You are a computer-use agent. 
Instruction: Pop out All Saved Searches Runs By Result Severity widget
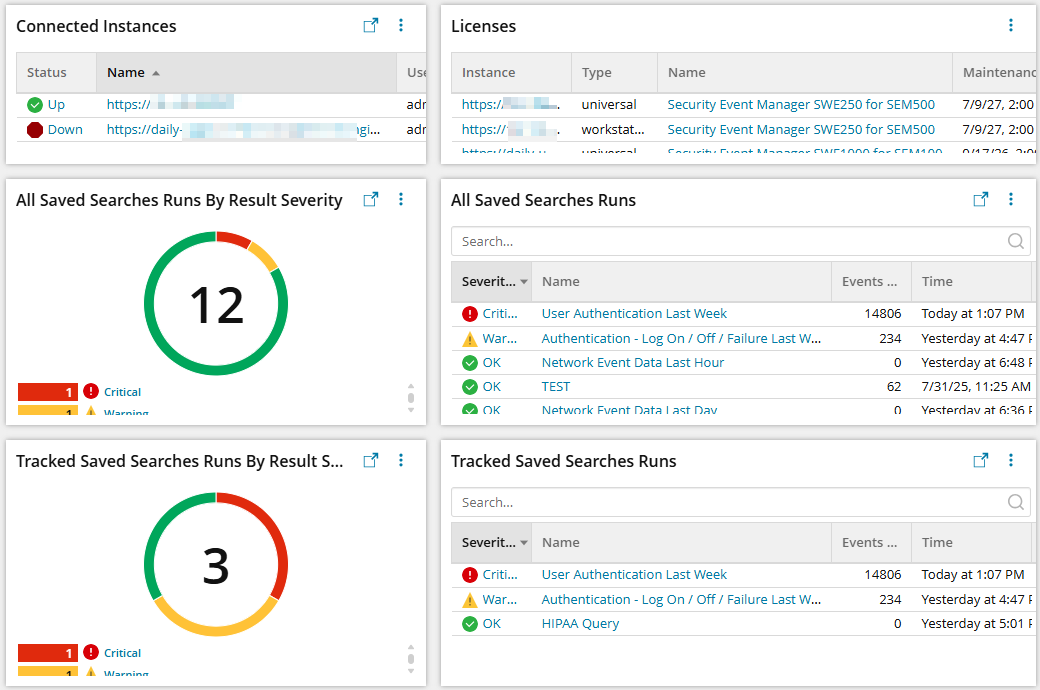(371, 200)
